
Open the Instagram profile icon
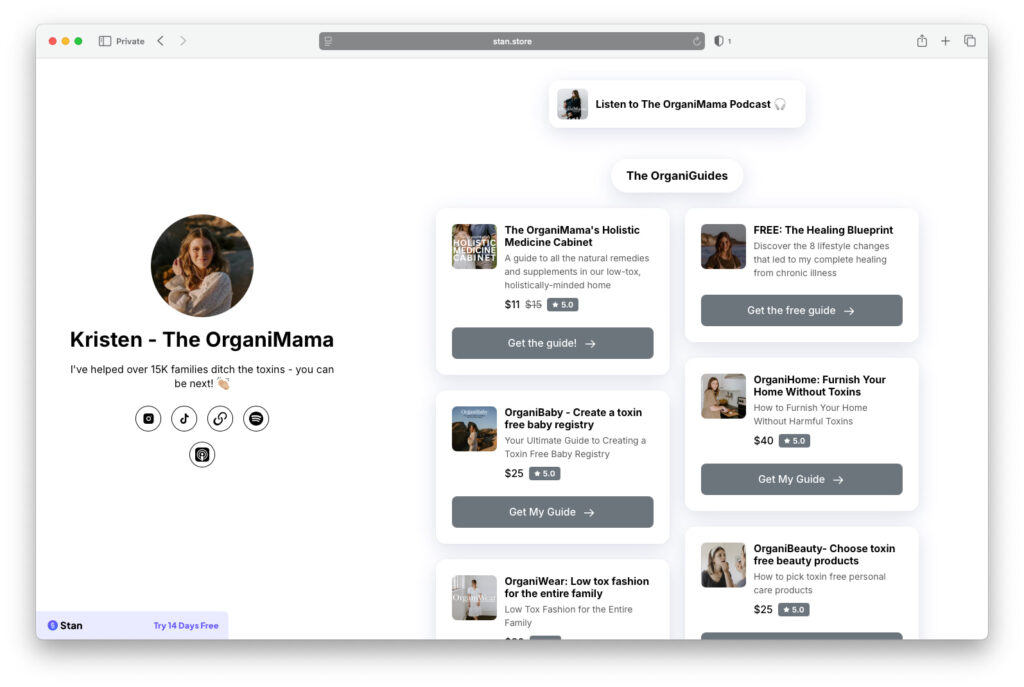point(148,419)
